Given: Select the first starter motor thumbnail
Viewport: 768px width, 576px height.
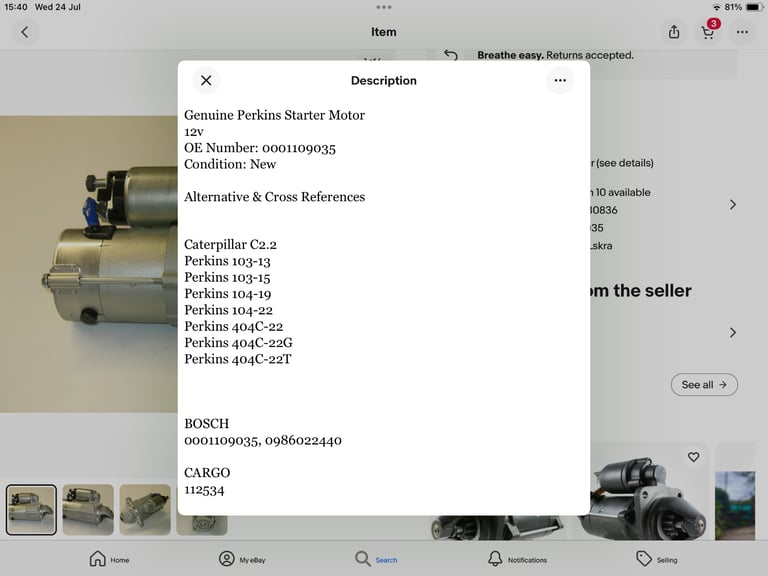Looking at the screenshot, I should click(x=31, y=510).
